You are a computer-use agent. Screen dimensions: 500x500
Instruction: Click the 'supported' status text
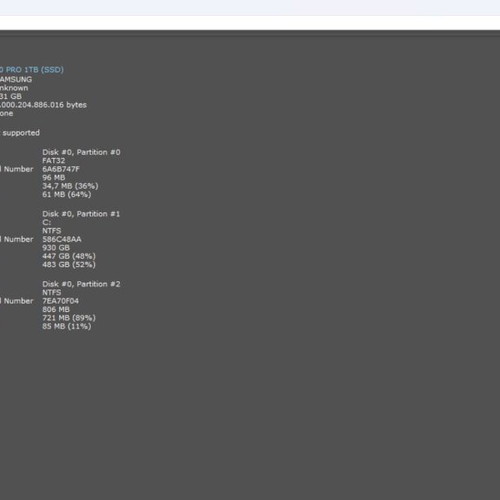[21, 133]
